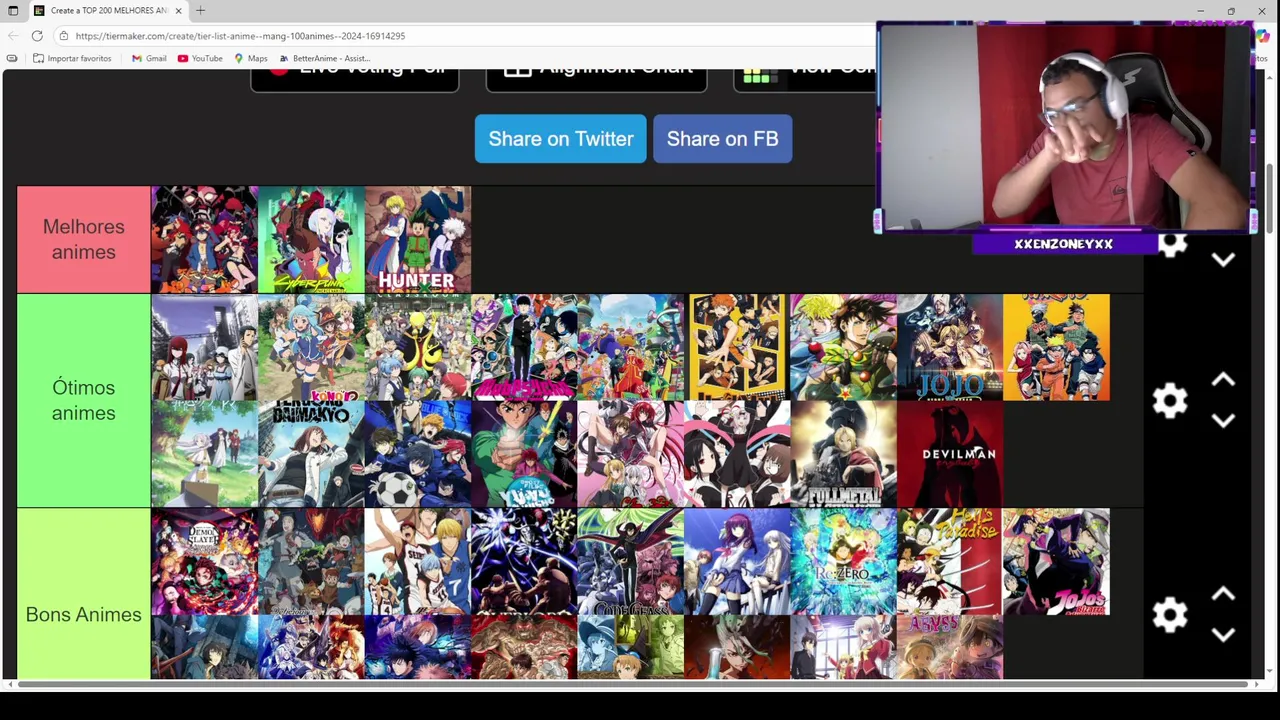Click Share on FB button
Viewport: 1280px width, 720px height.
(x=722, y=139)
